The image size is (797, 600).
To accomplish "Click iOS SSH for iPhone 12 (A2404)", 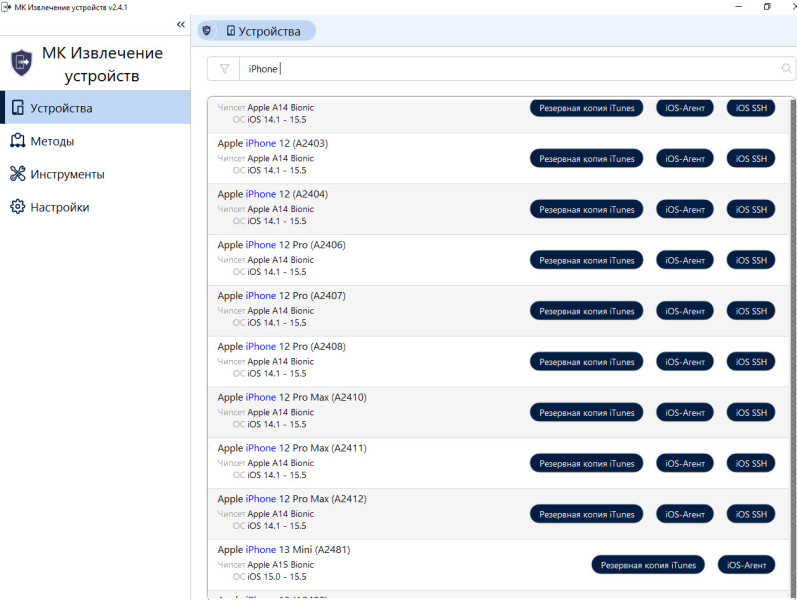I will [751, 209].
